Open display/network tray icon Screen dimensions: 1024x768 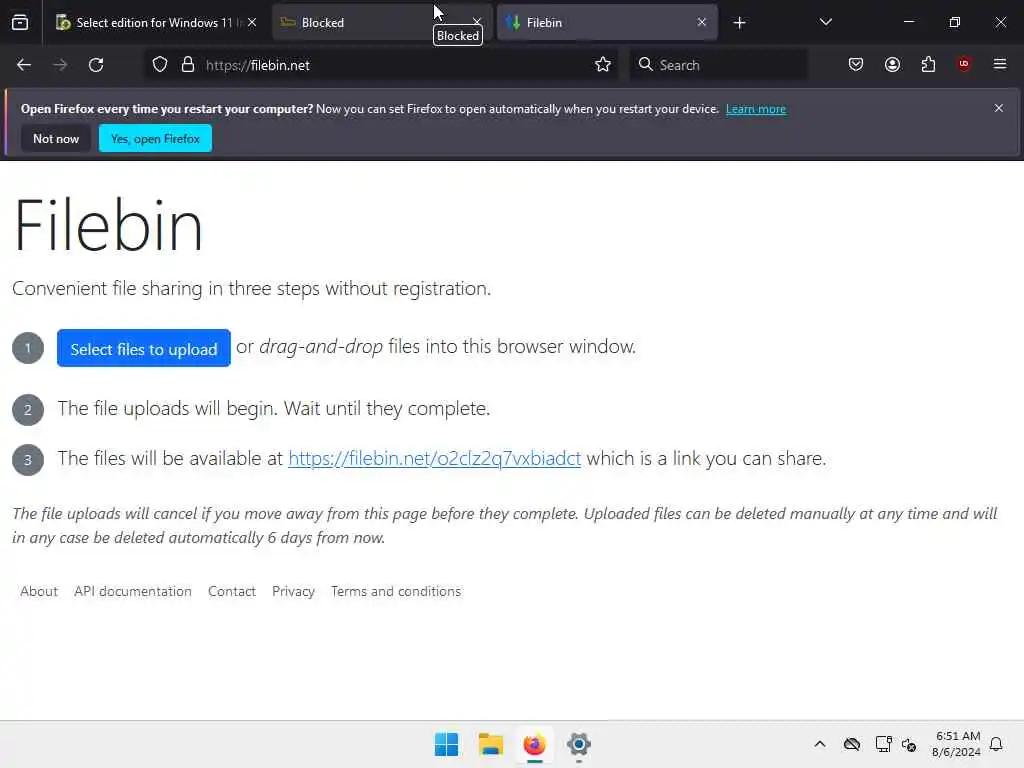click(883, 744)
